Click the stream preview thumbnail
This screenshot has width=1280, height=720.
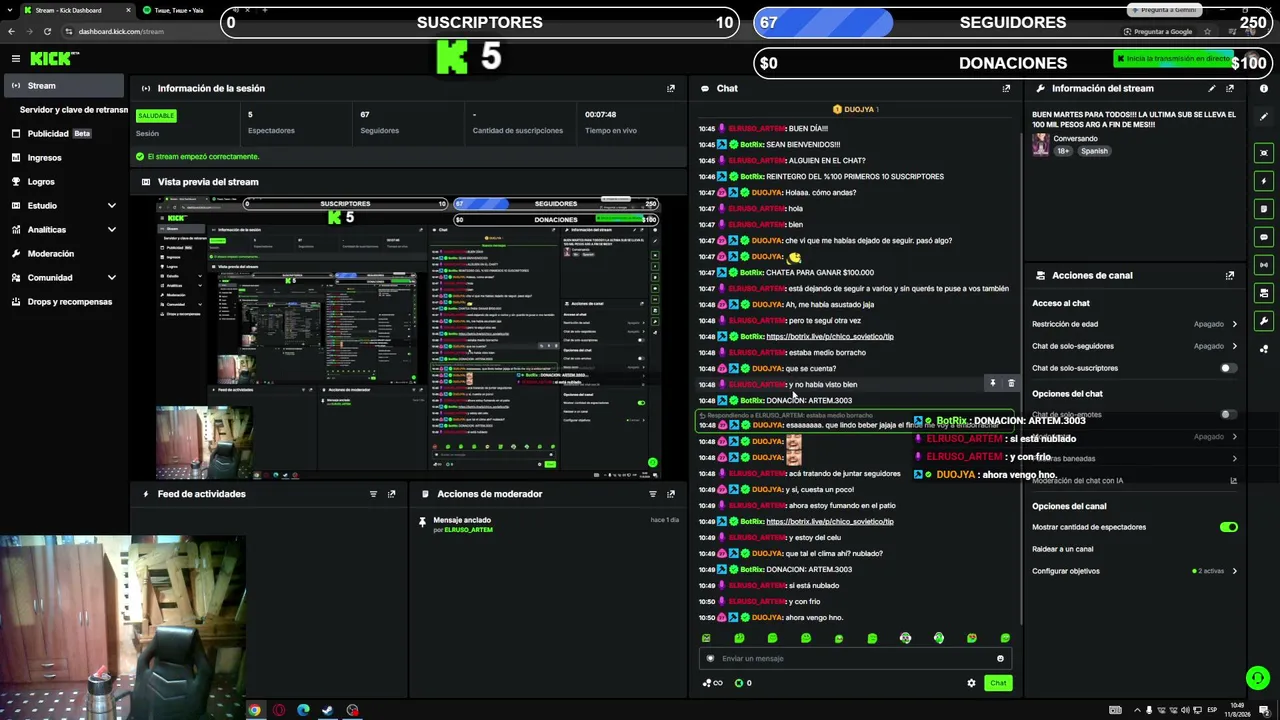coord(408,339)
